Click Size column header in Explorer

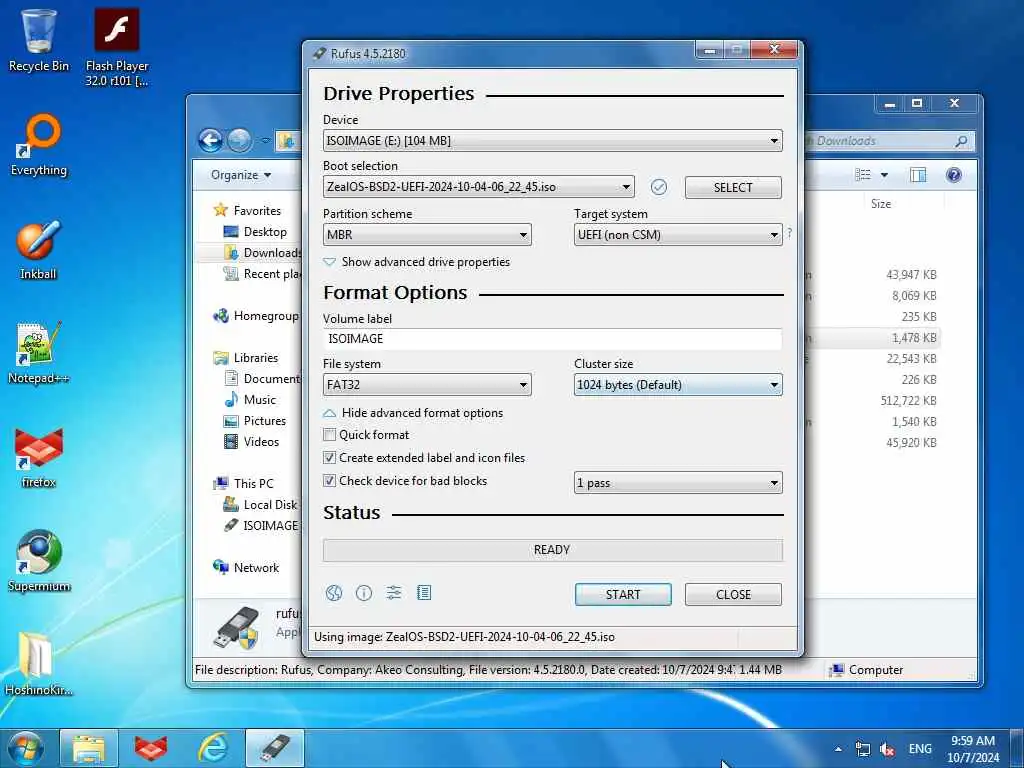click(x=880, y=204)
